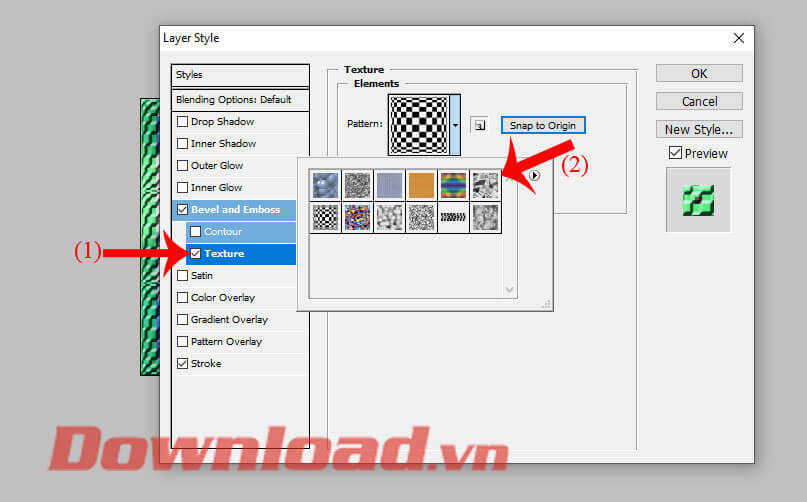Select the dense black squiggle pattern left of zigzag
This screenshot has height=502, width=807.
pyautogui.click(x=421, y=217)
